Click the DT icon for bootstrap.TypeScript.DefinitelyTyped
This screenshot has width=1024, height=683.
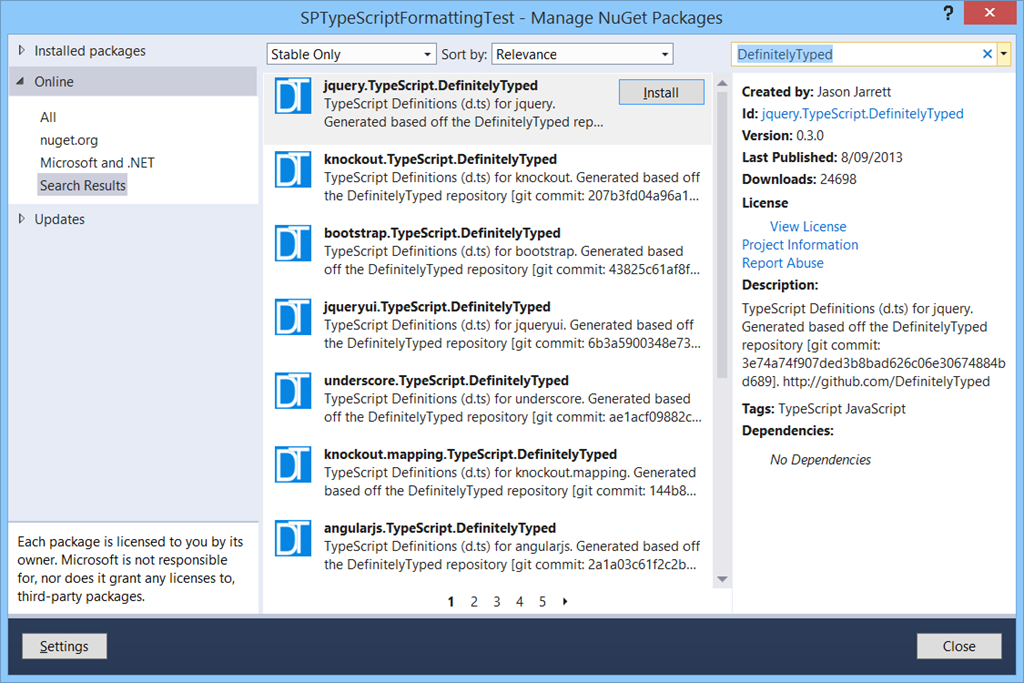pyautogui.click(x=293, y=244)
